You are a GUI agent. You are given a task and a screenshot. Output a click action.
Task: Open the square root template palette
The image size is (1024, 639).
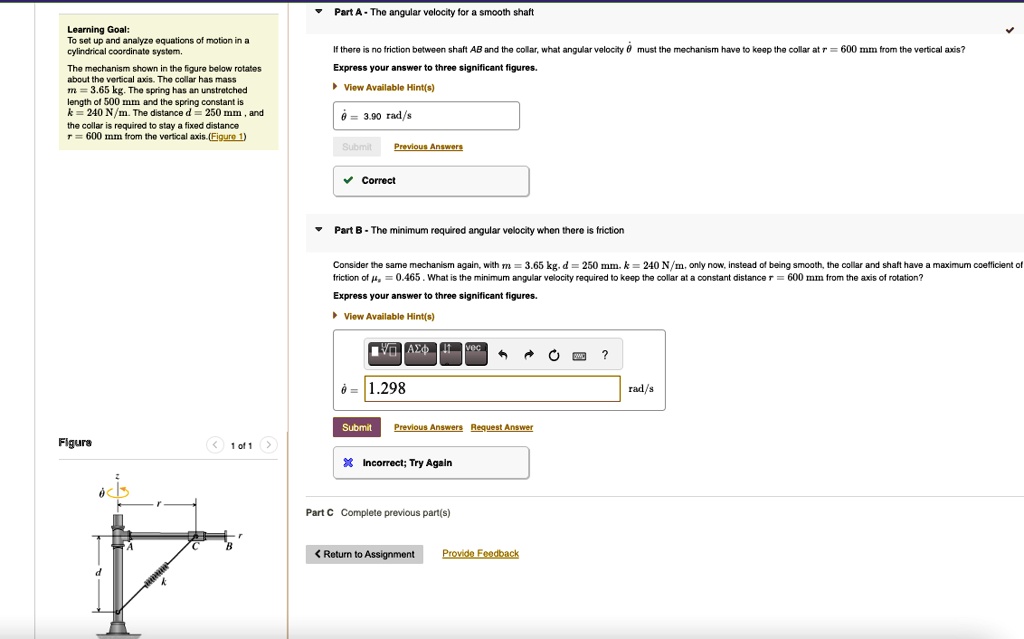click(386, 352)
